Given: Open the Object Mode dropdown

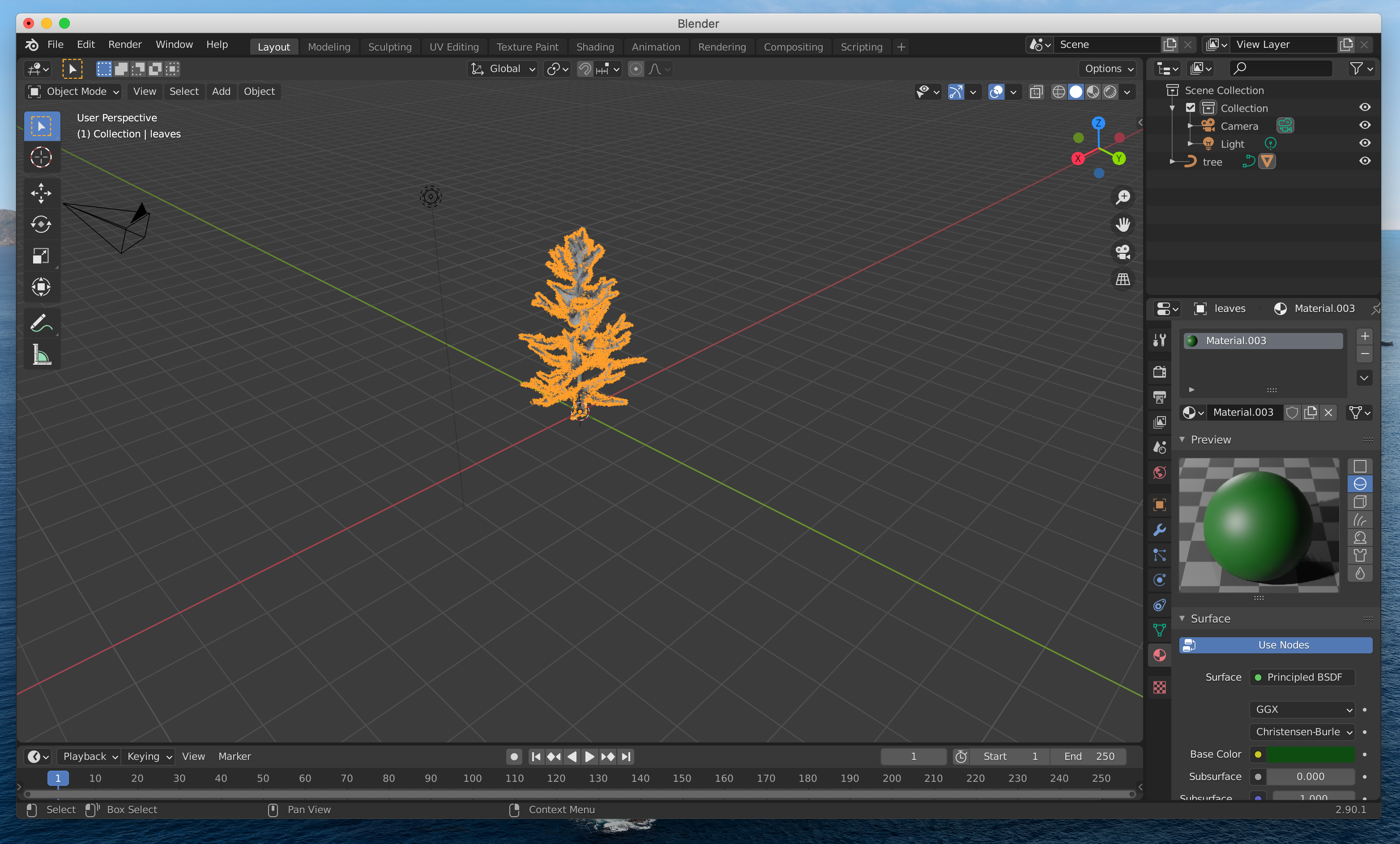Looking at the screenshot, I should pos(74,91).
